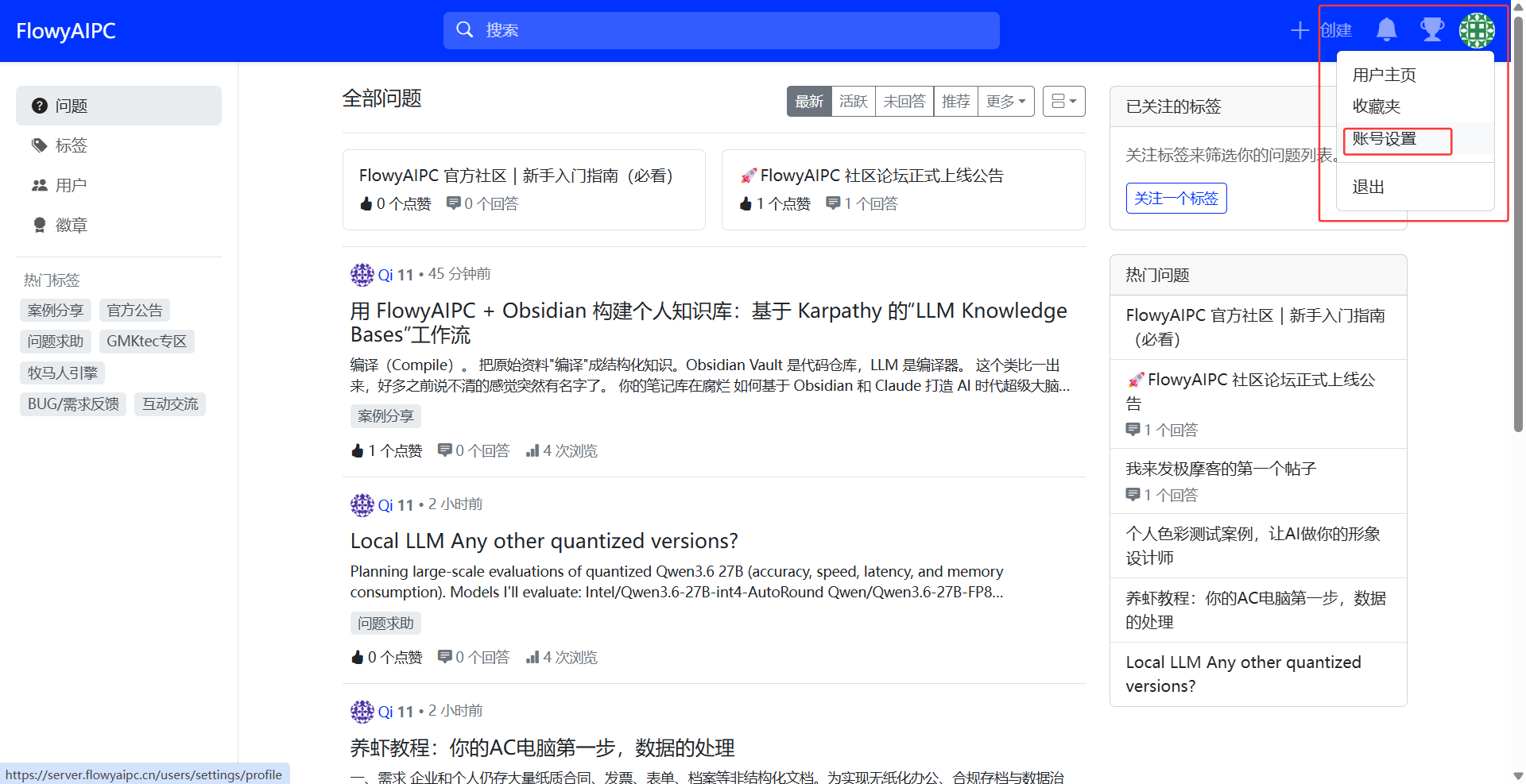Click Qi's avatar on the Local LLM post

click(x=362, y=505)
